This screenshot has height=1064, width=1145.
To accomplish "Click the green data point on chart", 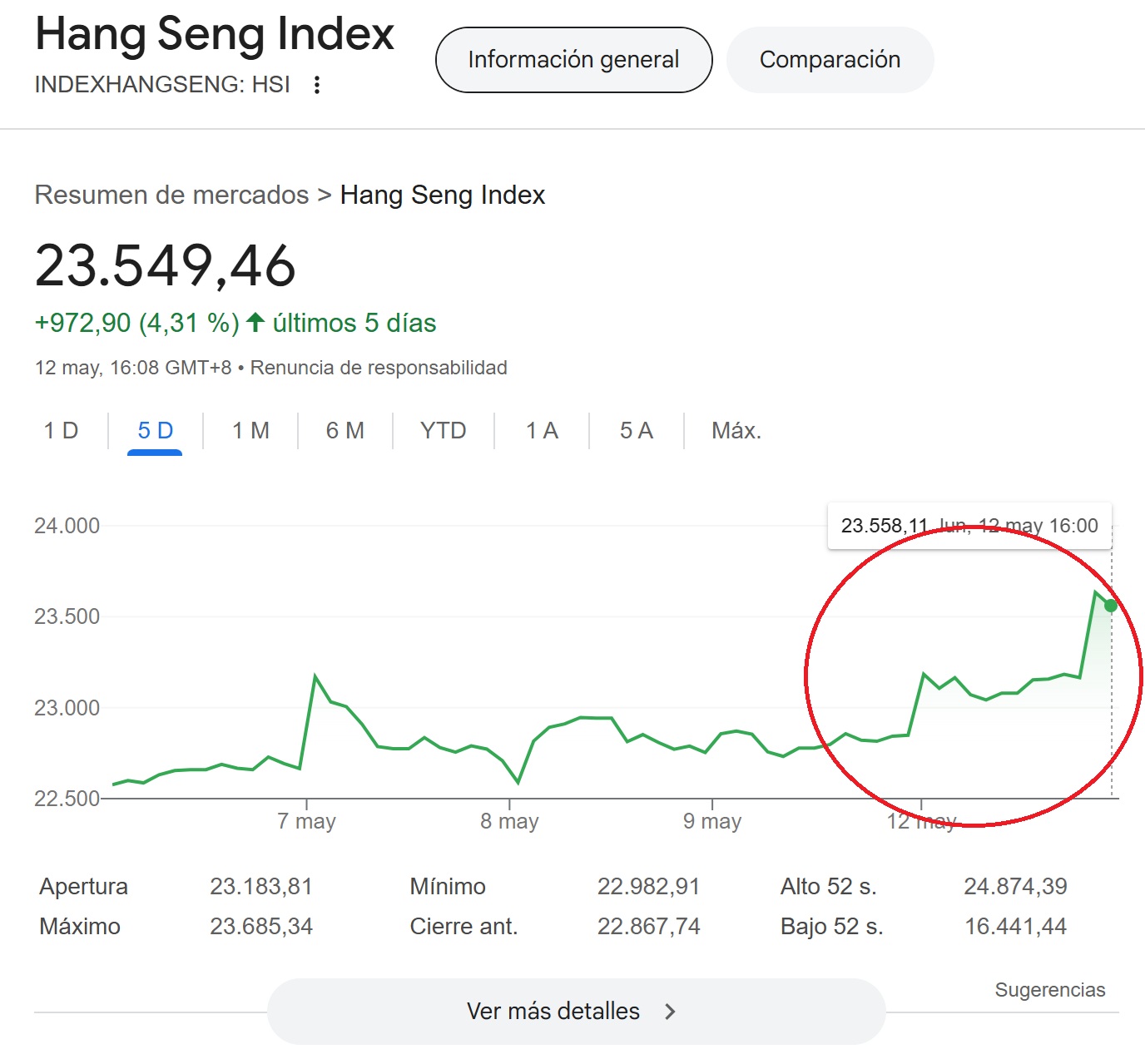I will [x=1110, y=606].
